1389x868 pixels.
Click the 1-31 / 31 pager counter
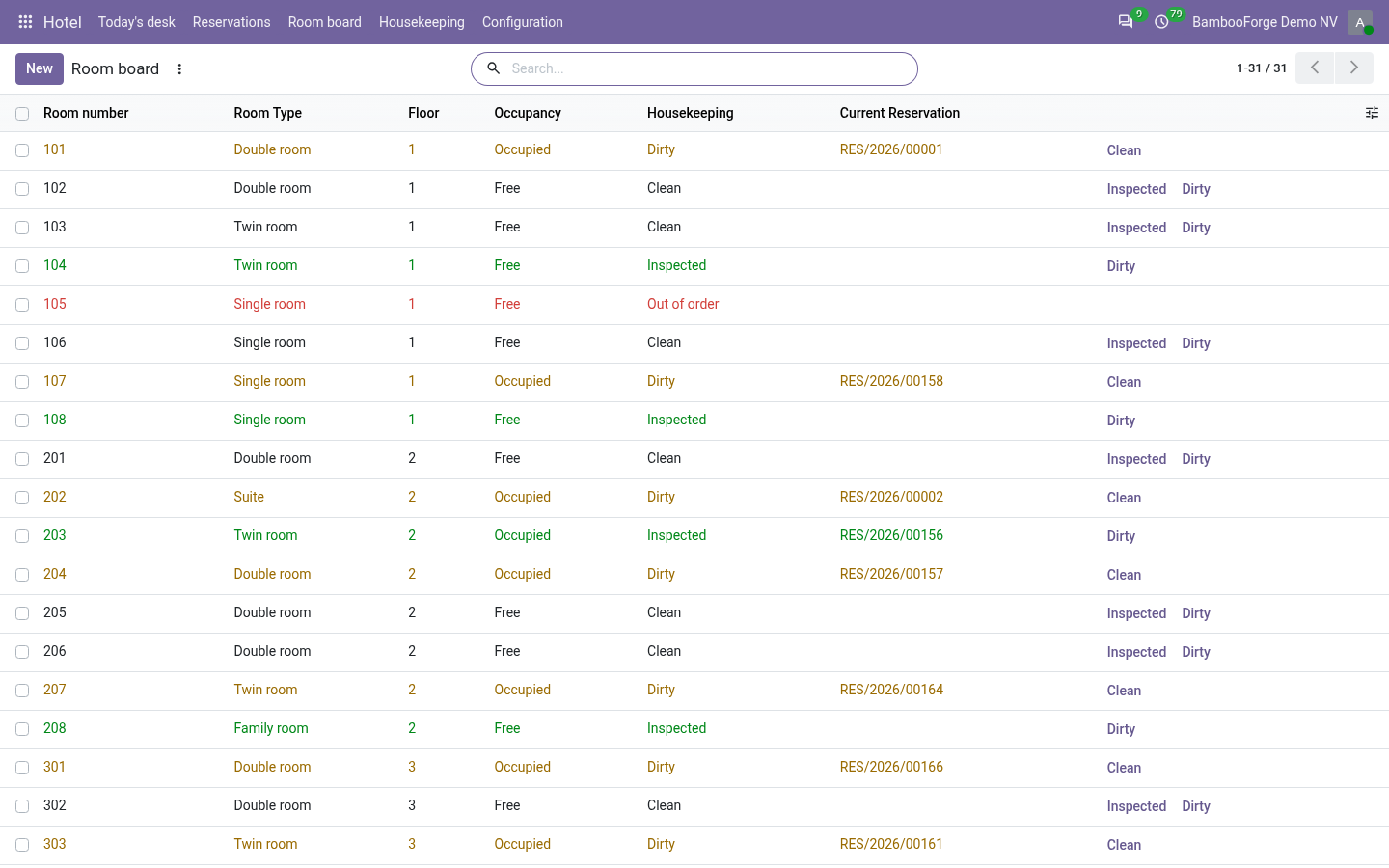coord(1262,68)
